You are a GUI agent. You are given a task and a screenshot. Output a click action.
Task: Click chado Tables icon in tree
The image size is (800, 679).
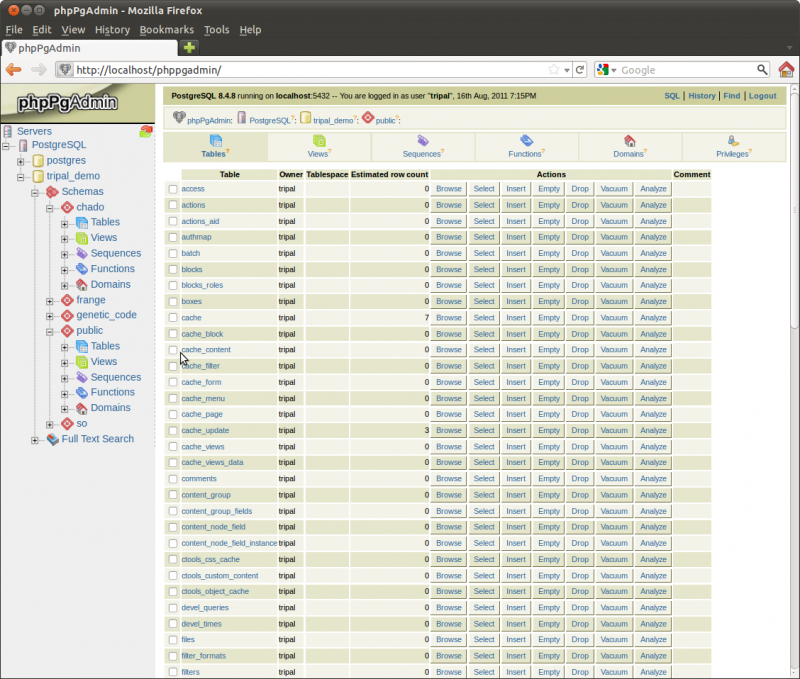point(82,222)
